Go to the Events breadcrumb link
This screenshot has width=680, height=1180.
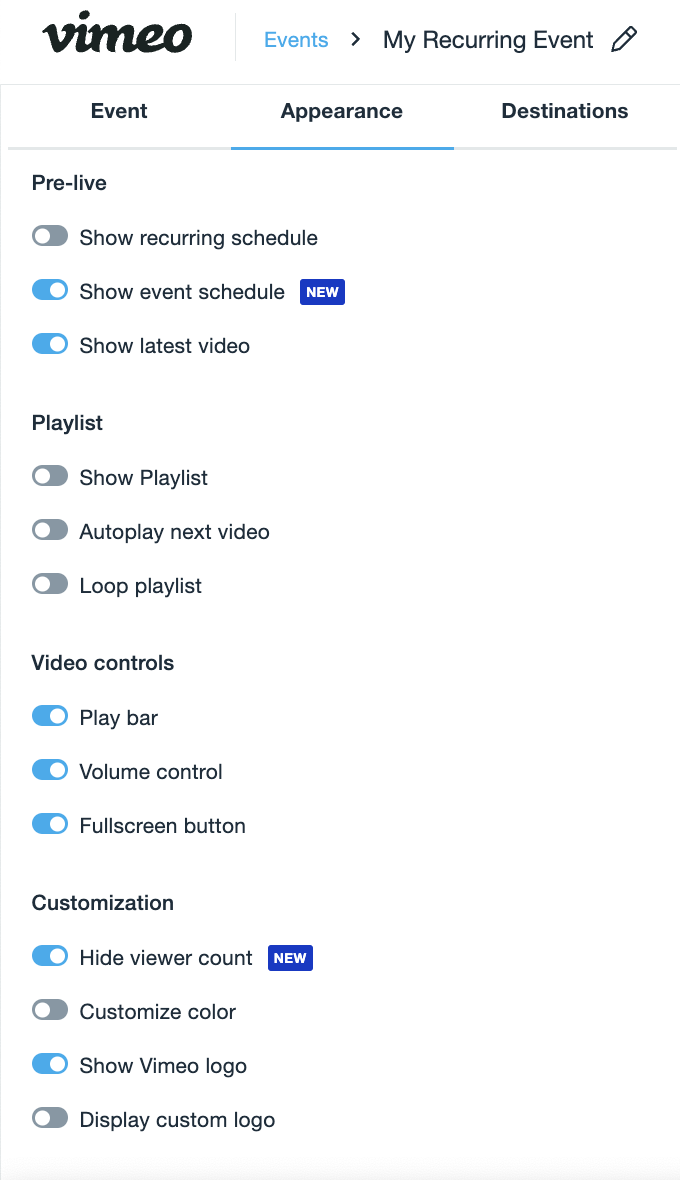click(x=296, y=39)
